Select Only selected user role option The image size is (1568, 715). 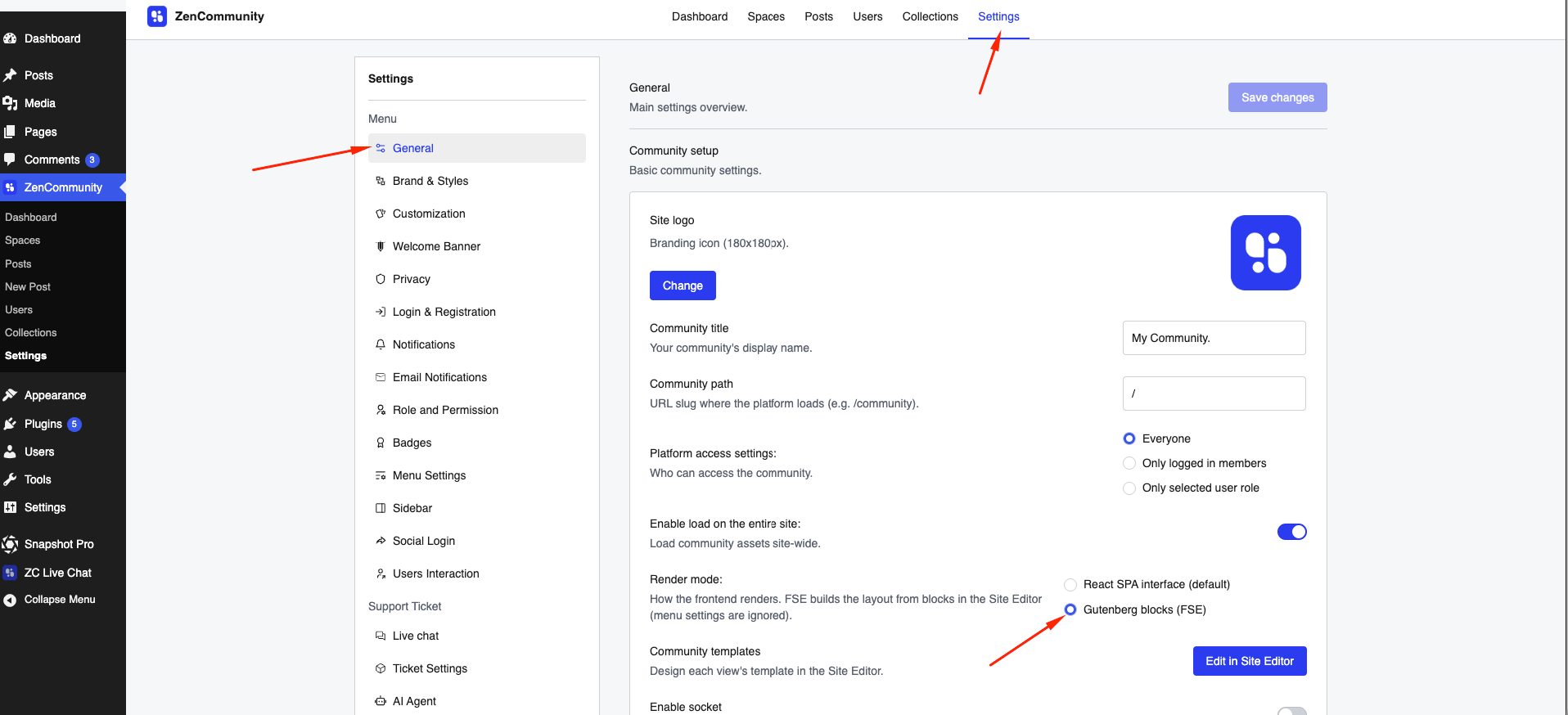[x=1129, y=488]
